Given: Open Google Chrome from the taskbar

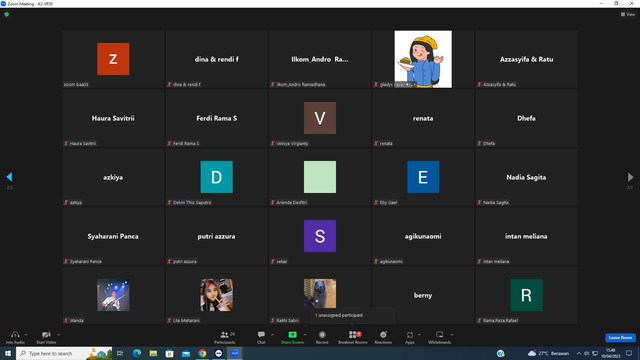Looking at the screenshot, I should coord(202,353).
